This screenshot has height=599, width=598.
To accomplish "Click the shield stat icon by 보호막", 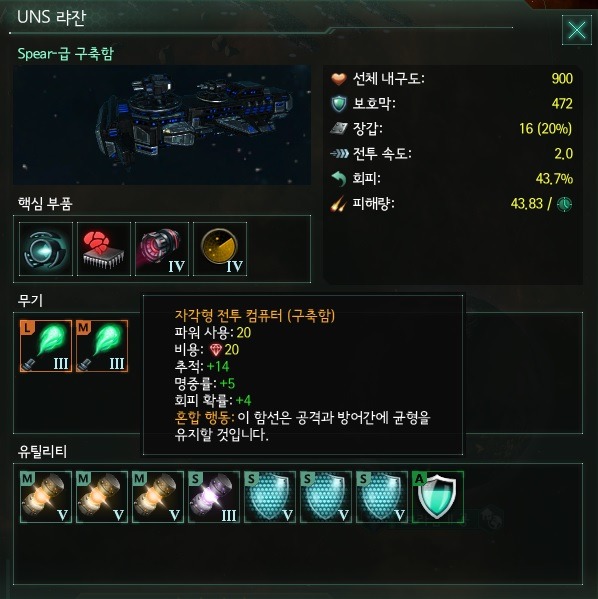I will pyautogui.click(x=339, y=104).
